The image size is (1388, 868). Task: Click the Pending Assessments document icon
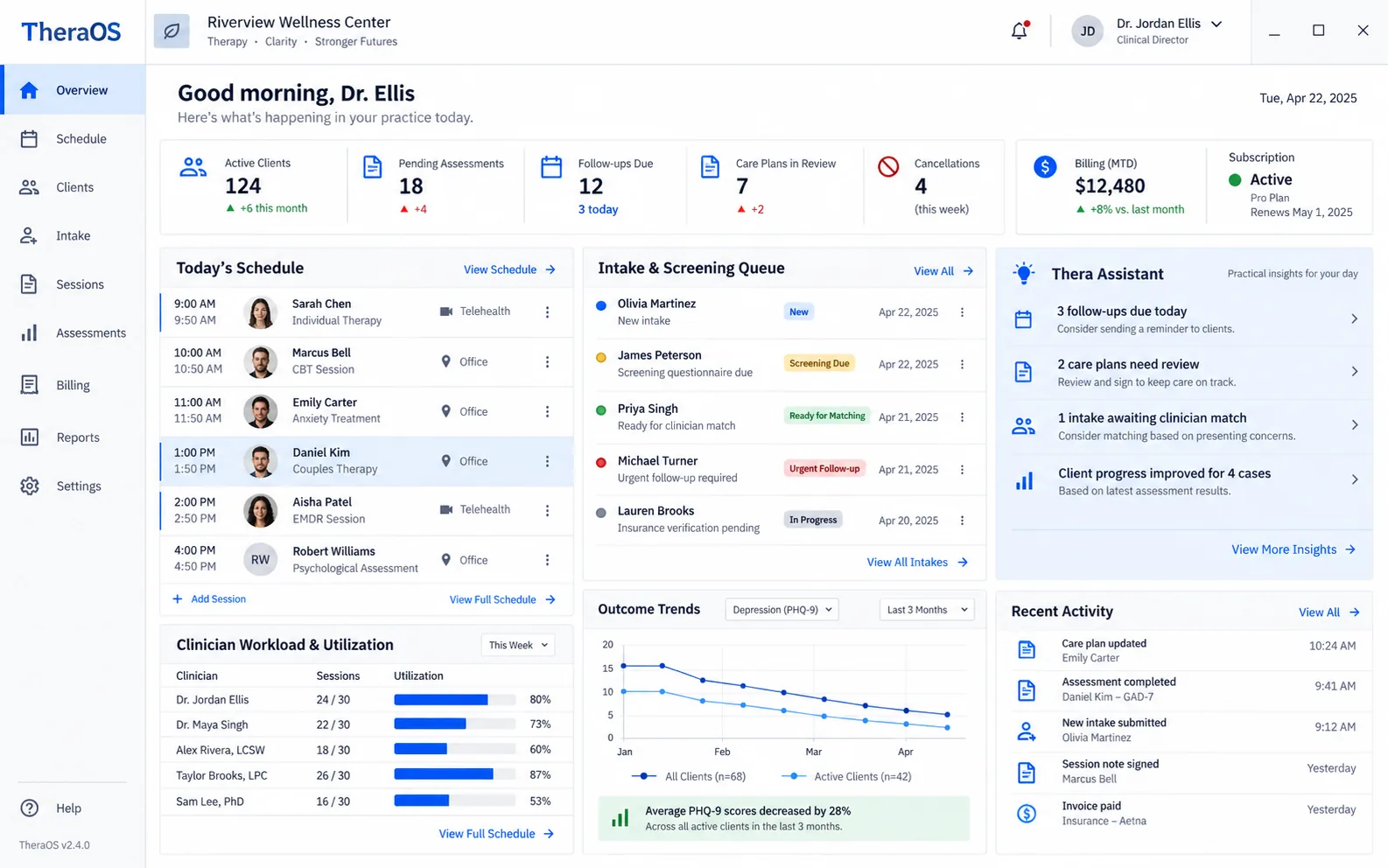(x=372, y=166)
